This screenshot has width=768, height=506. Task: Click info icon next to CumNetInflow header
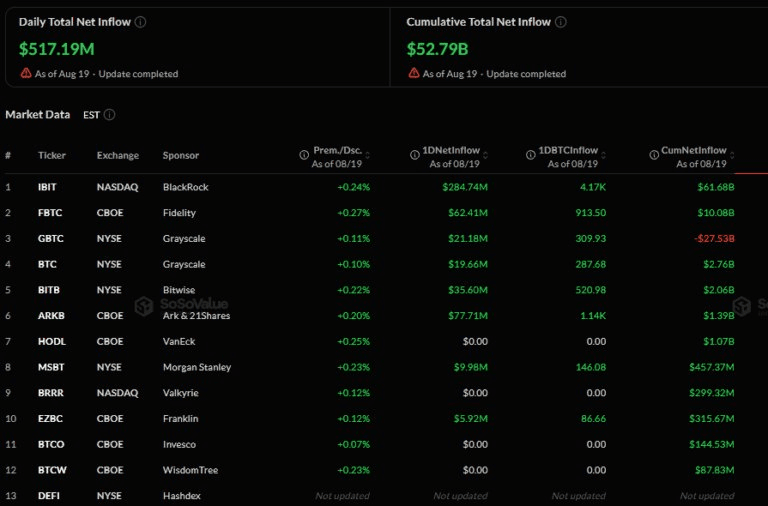coord(653,155)
